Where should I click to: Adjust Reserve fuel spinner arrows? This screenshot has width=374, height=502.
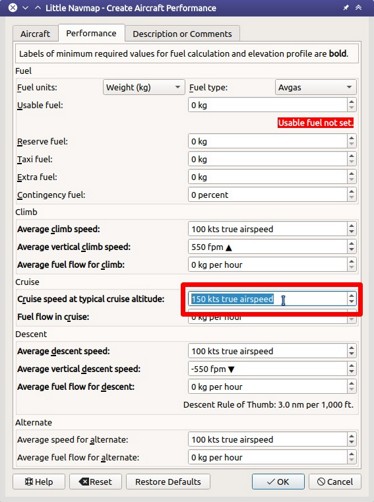point(351,141)
